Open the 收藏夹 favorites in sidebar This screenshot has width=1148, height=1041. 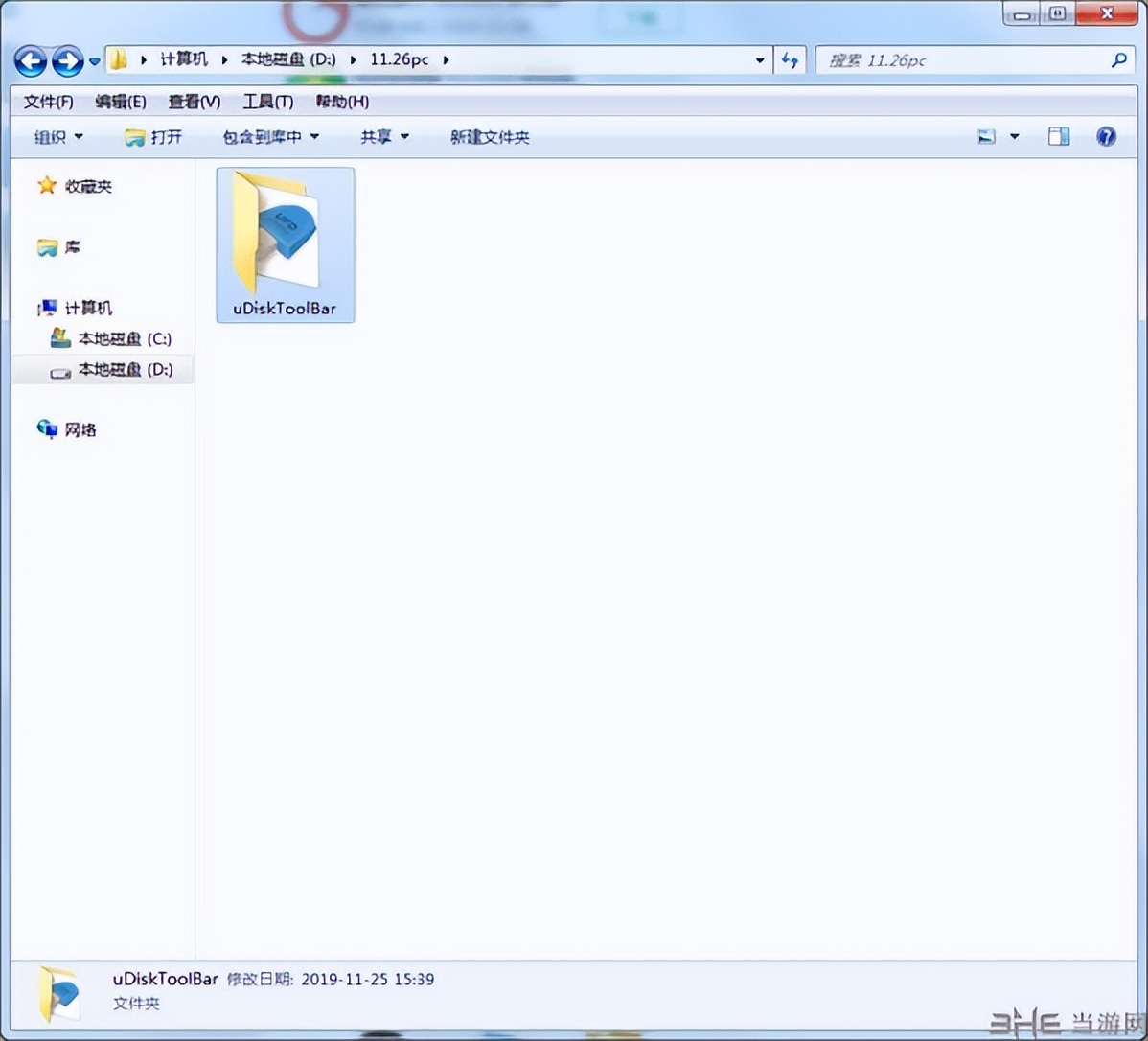click(87, 187)
